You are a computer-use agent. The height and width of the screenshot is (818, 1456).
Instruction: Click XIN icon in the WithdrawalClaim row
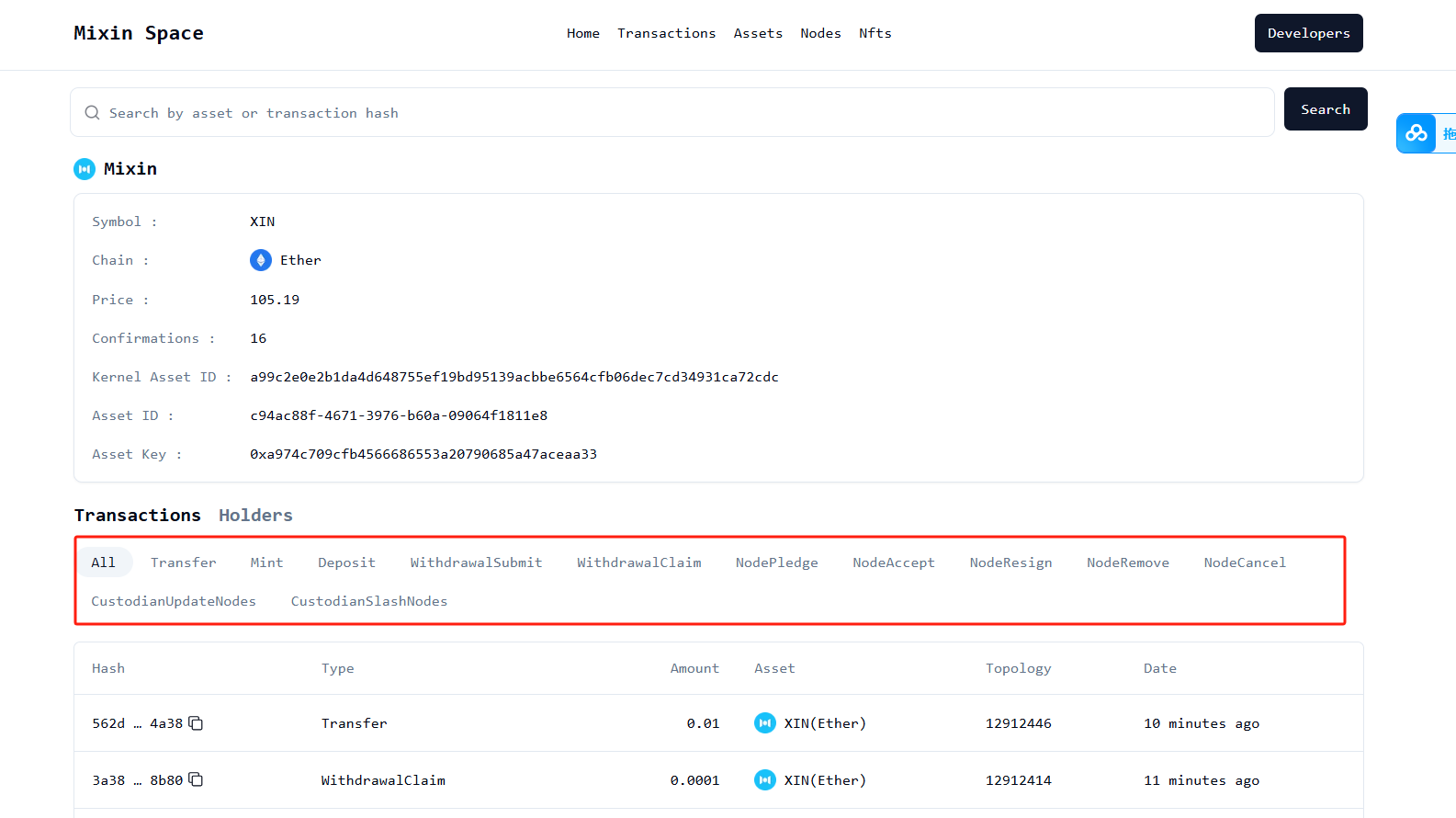[765, 780]
